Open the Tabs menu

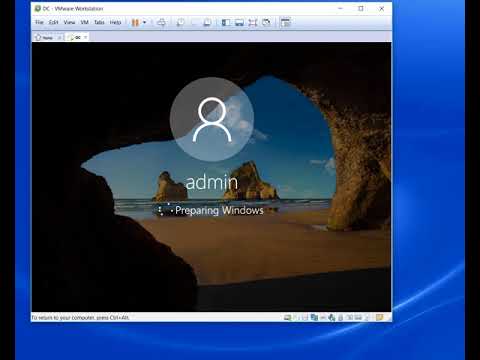(x=99, y=22)
